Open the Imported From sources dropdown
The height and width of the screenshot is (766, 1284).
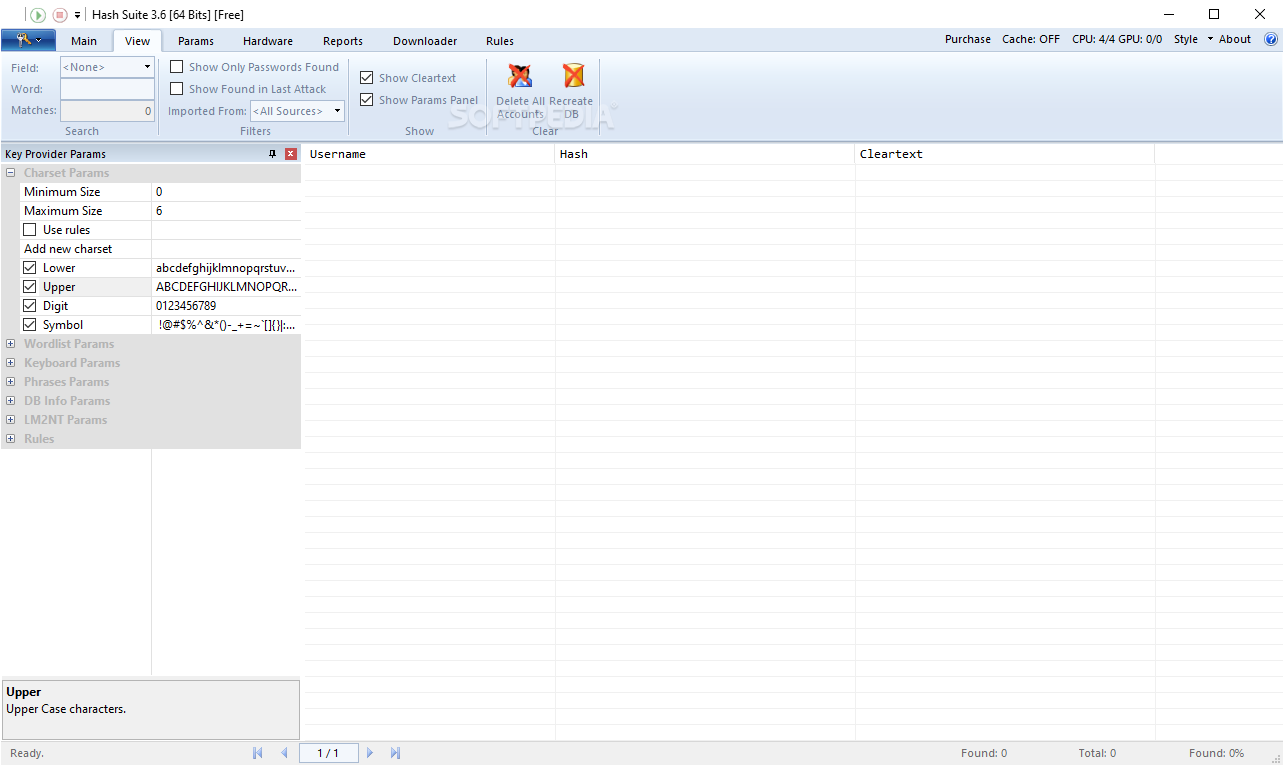pyautogui.click(x=337, y=111)
